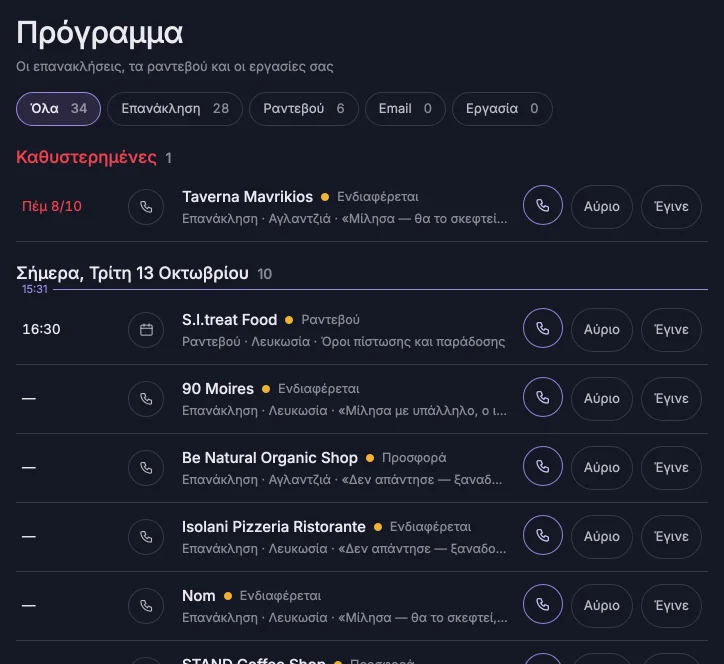Click the Ραντεβού status label beside S.I.treat Food
724x664 pixels.
click(331, 320)
